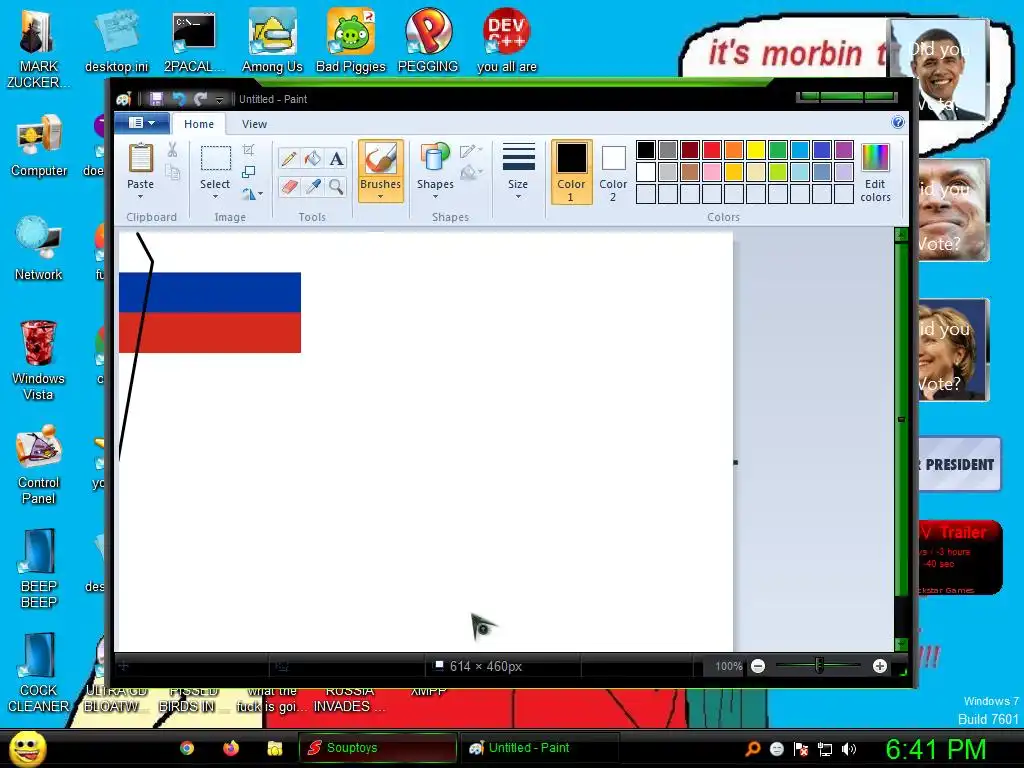Expand the Select dropdown arrow

215,197
